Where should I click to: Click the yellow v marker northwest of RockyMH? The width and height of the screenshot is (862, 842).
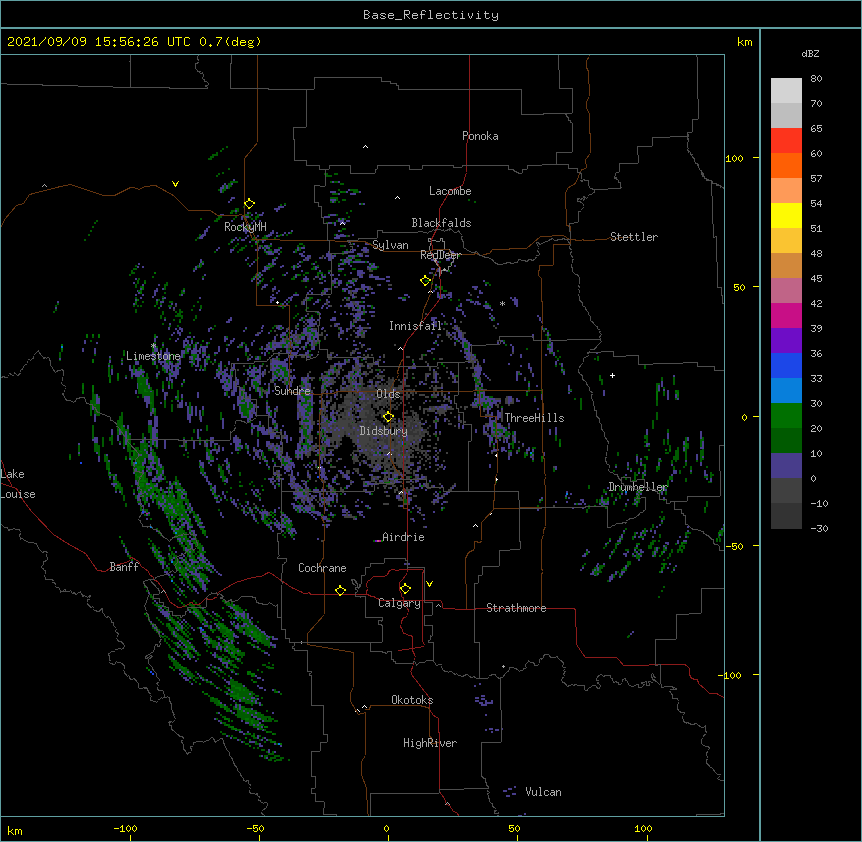point(175,184)
